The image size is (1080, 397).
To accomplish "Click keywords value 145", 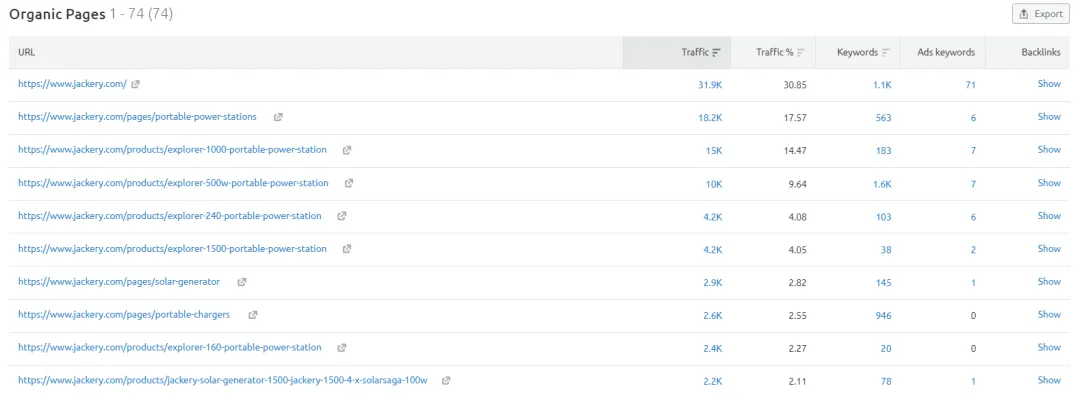I will pyautogui.click(x=884, y=283).
